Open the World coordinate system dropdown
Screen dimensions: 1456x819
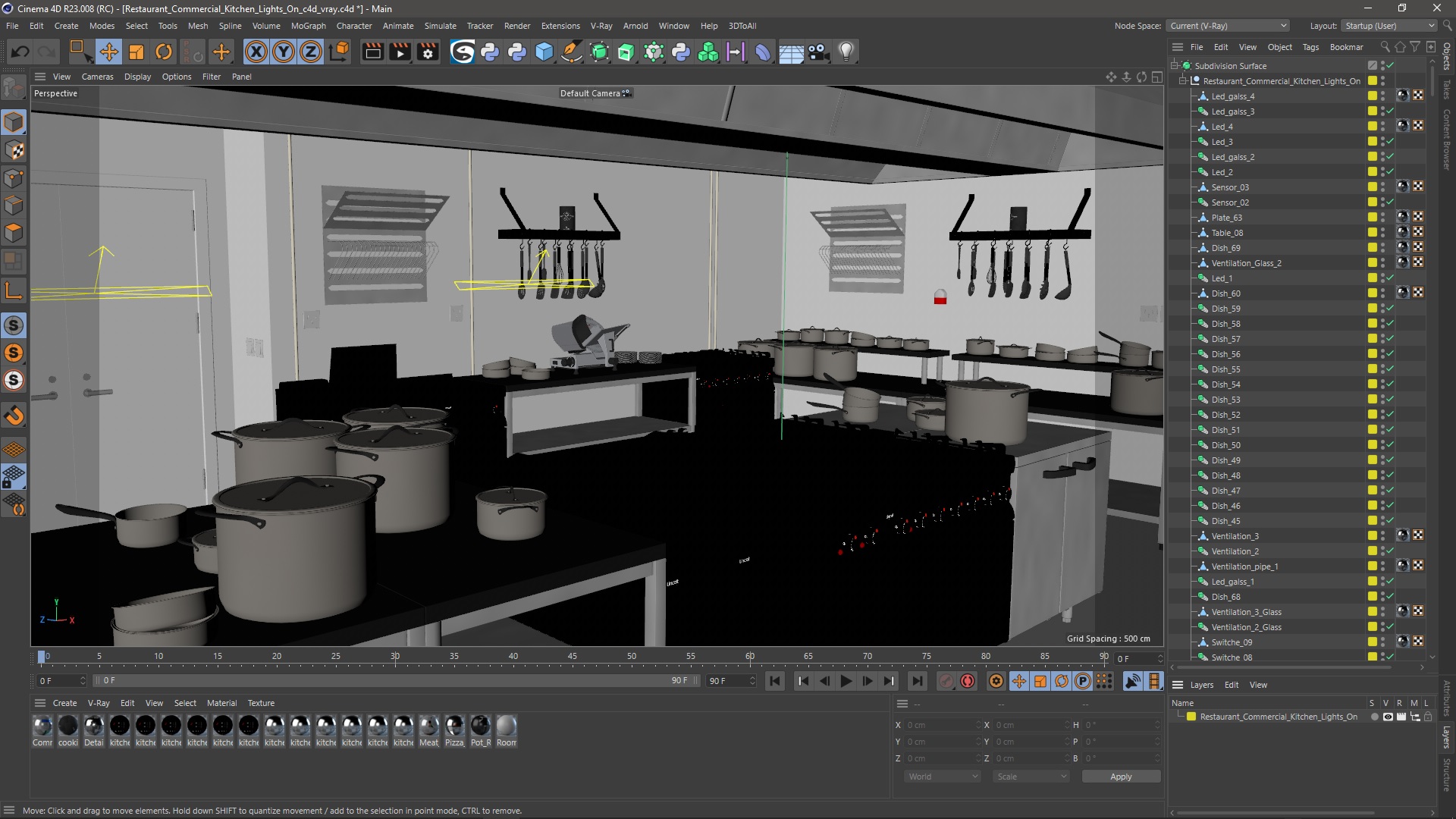943,777
